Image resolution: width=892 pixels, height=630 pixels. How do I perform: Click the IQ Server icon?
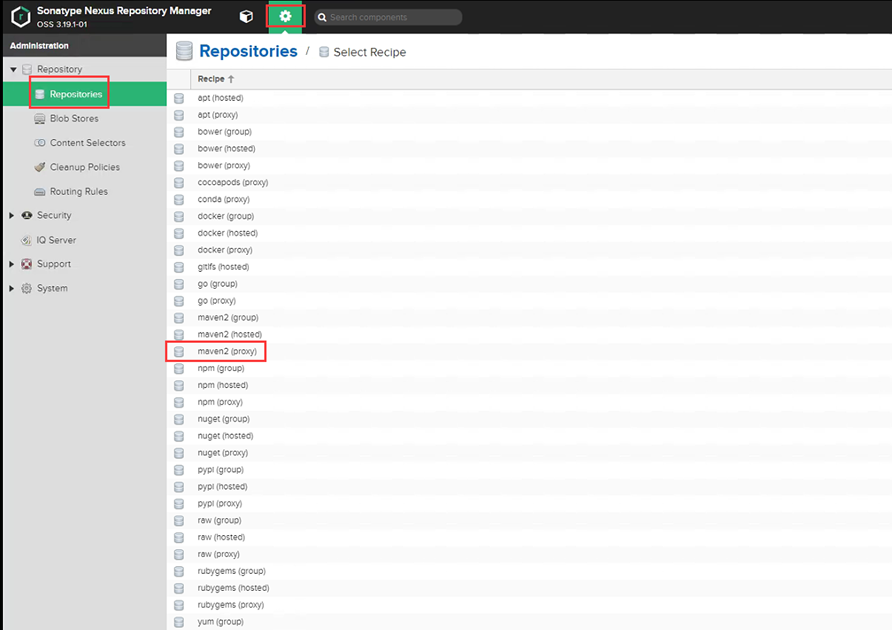click(x=27, y=240)
